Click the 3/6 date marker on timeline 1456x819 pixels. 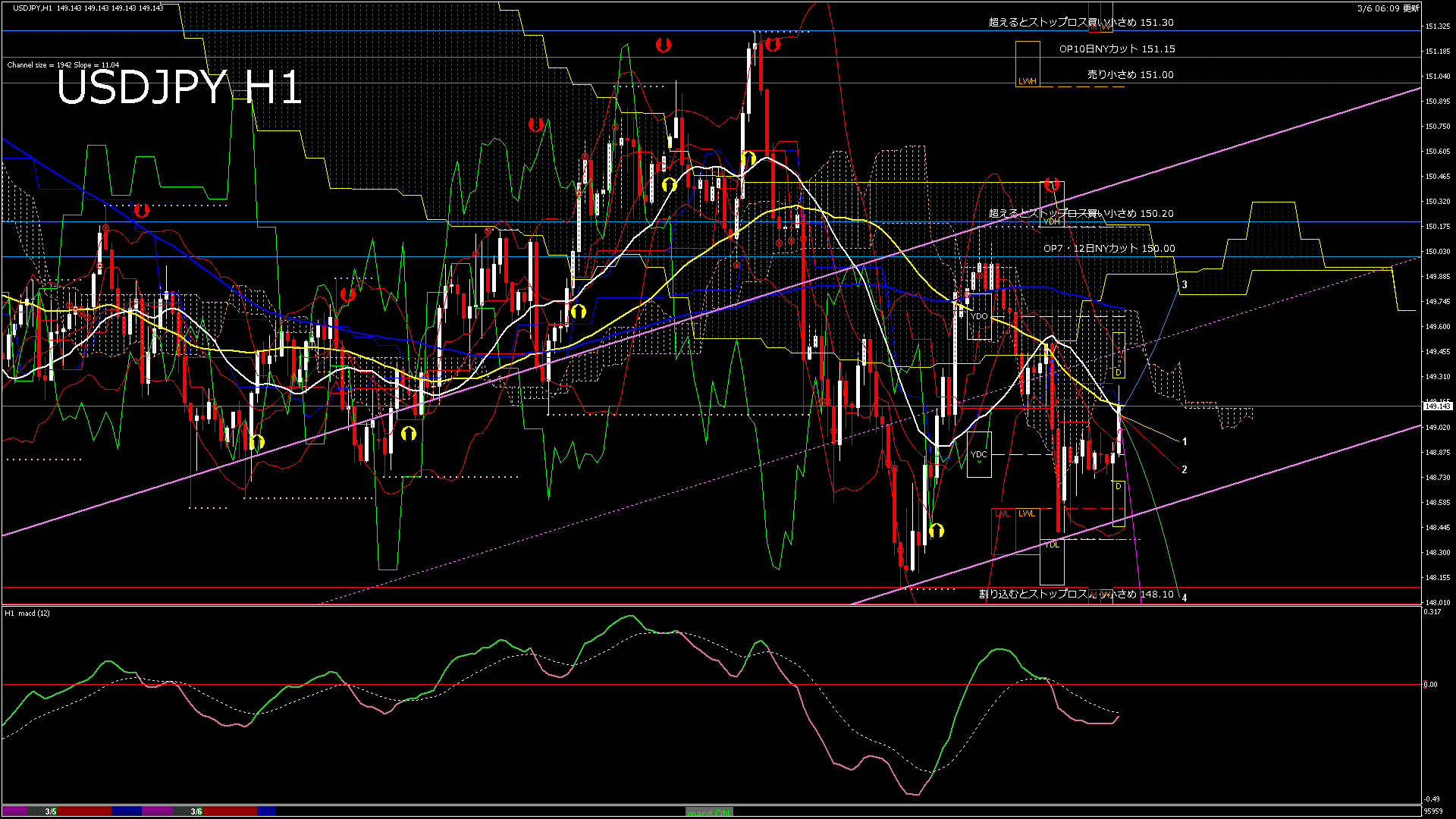click(x=196, y=812)
